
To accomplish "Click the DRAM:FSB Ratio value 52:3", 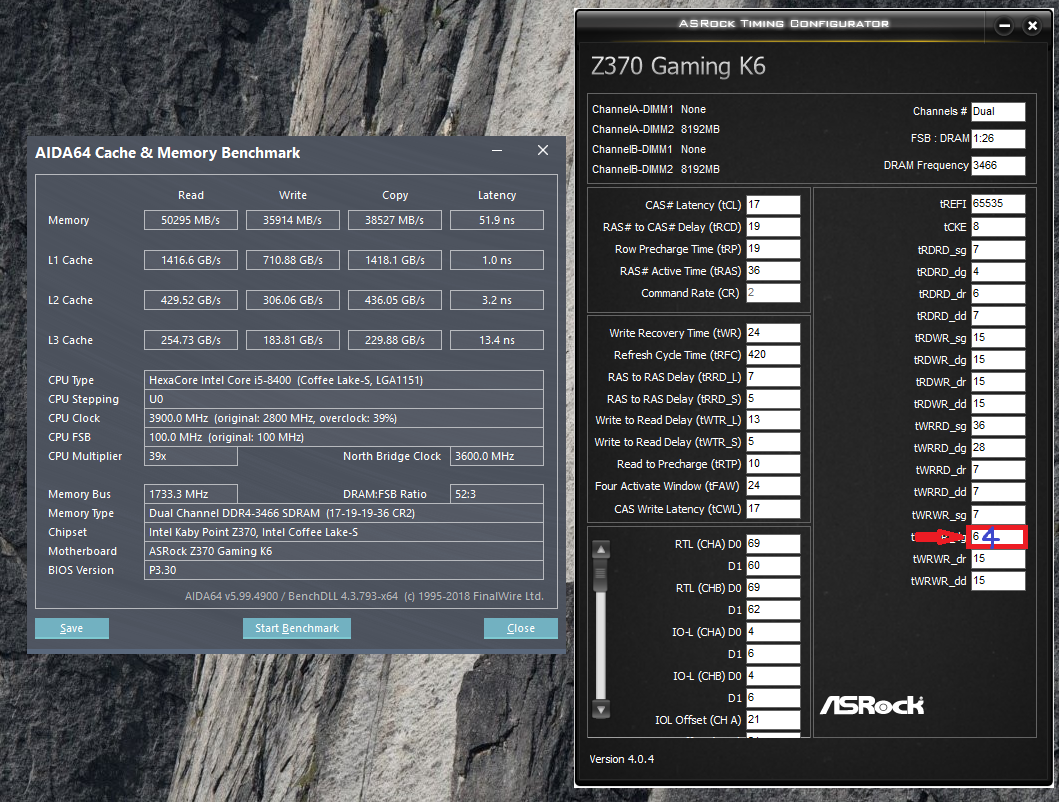I will (496, 494).
